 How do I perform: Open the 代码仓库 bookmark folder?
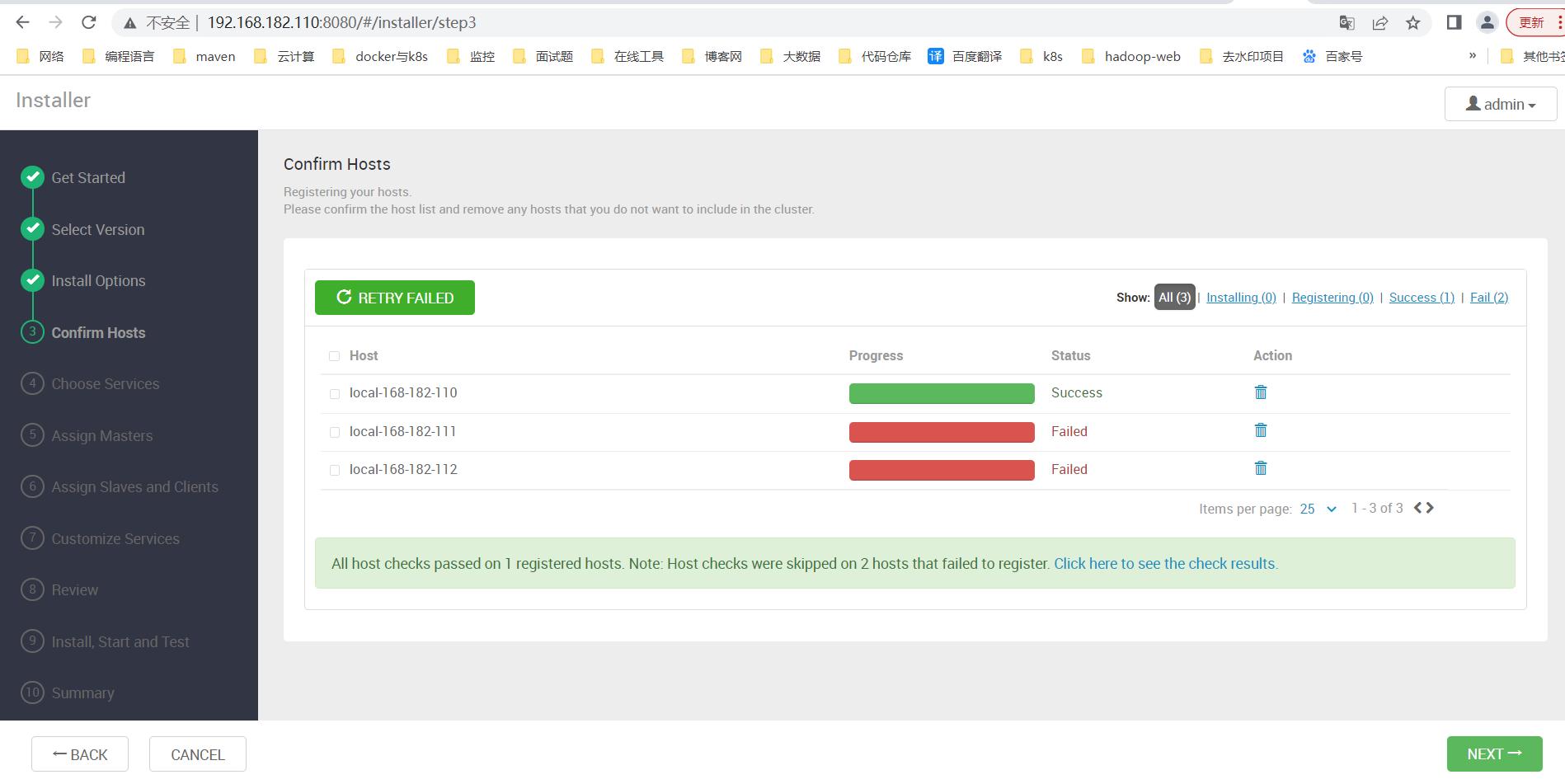click(x=874, y=56)
